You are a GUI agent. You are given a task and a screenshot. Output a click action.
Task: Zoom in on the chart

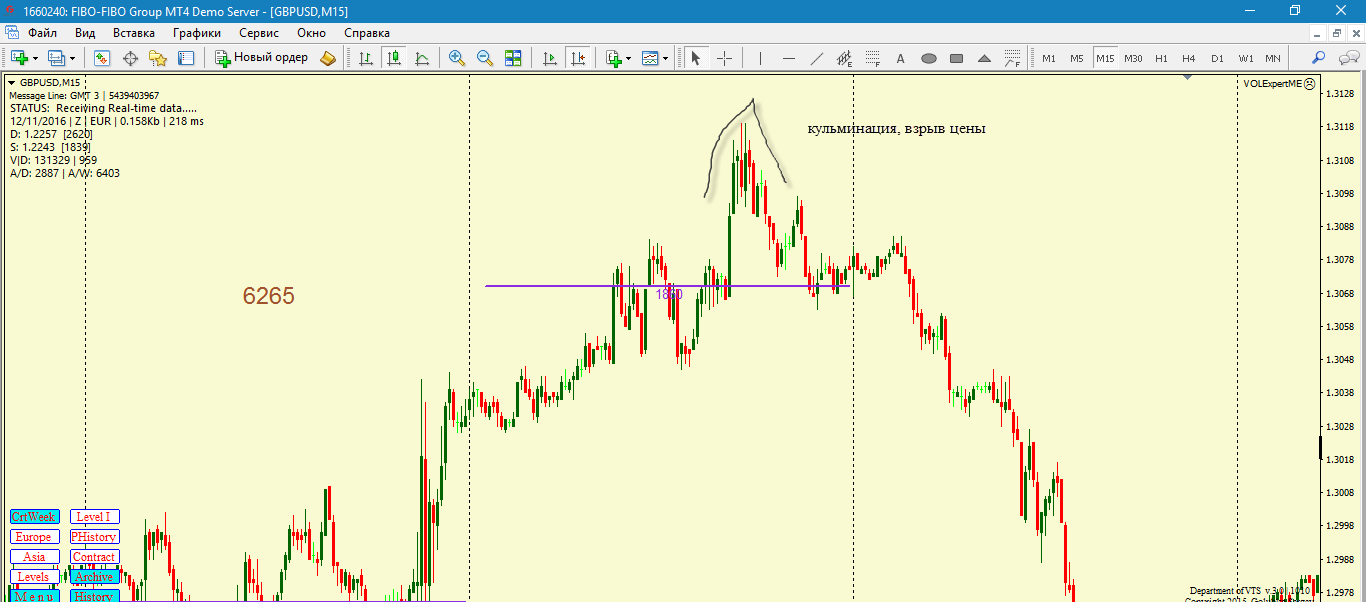pyautogui.click(x=457, y=58)
